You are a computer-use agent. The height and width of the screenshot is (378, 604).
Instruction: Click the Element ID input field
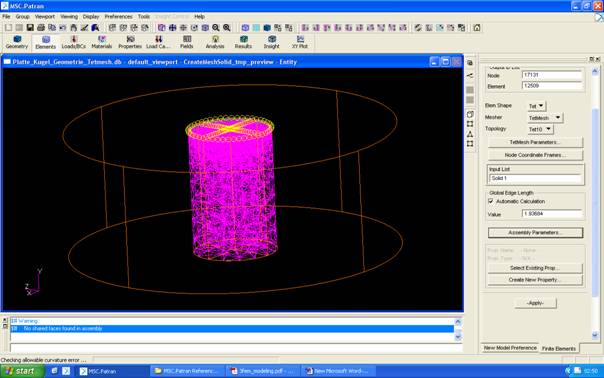[x=552, y=86]
